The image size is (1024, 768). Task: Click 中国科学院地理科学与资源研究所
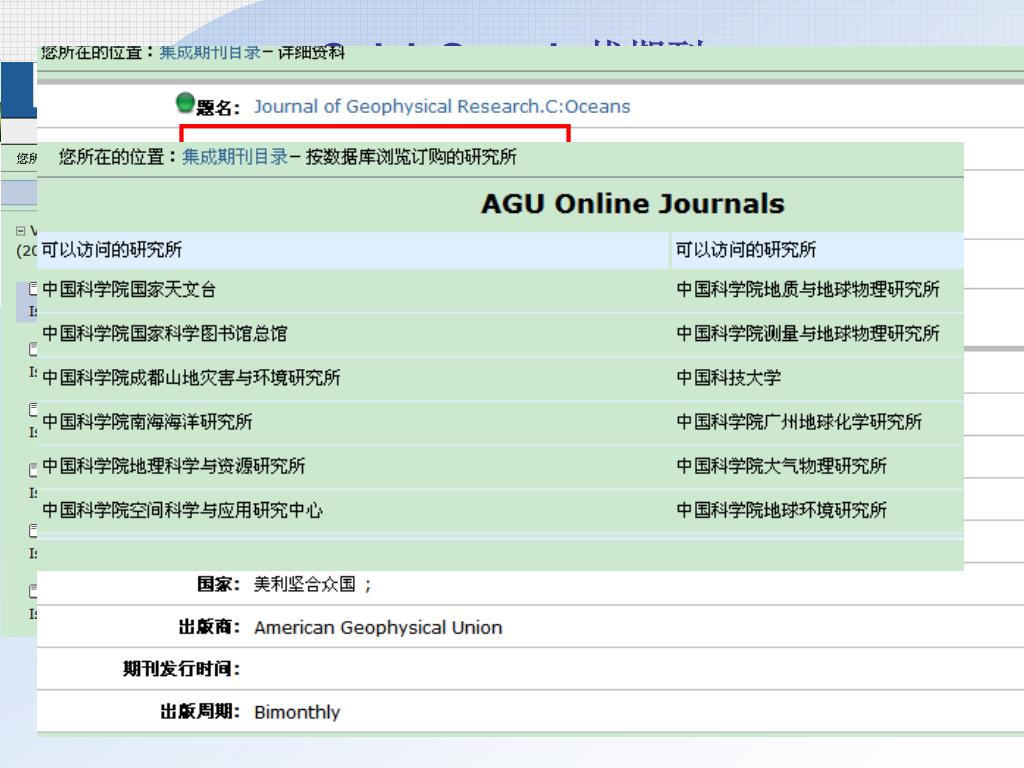point(174,466)
